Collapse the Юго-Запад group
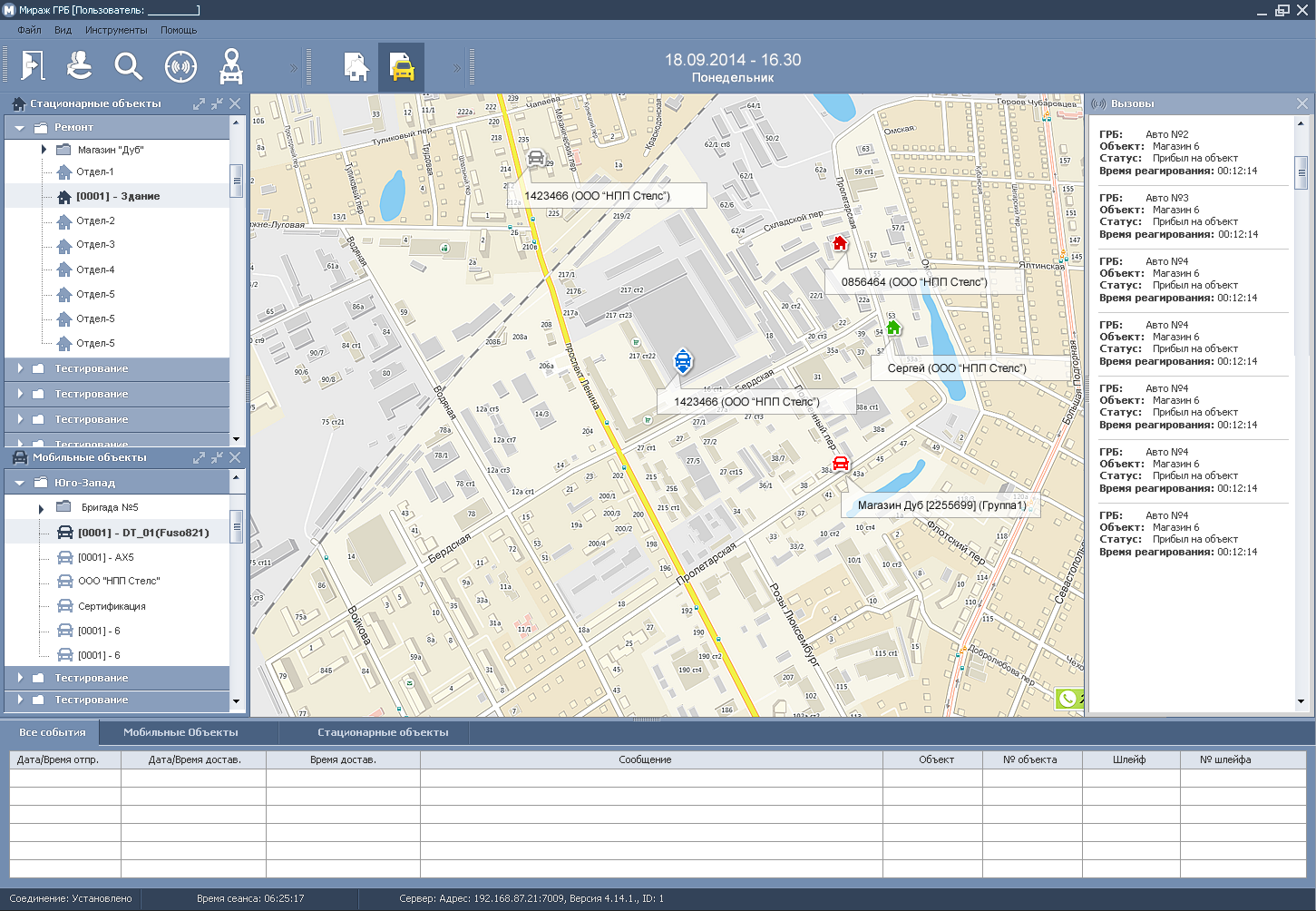The image size is (1316, 911). (x=19, y=484)
